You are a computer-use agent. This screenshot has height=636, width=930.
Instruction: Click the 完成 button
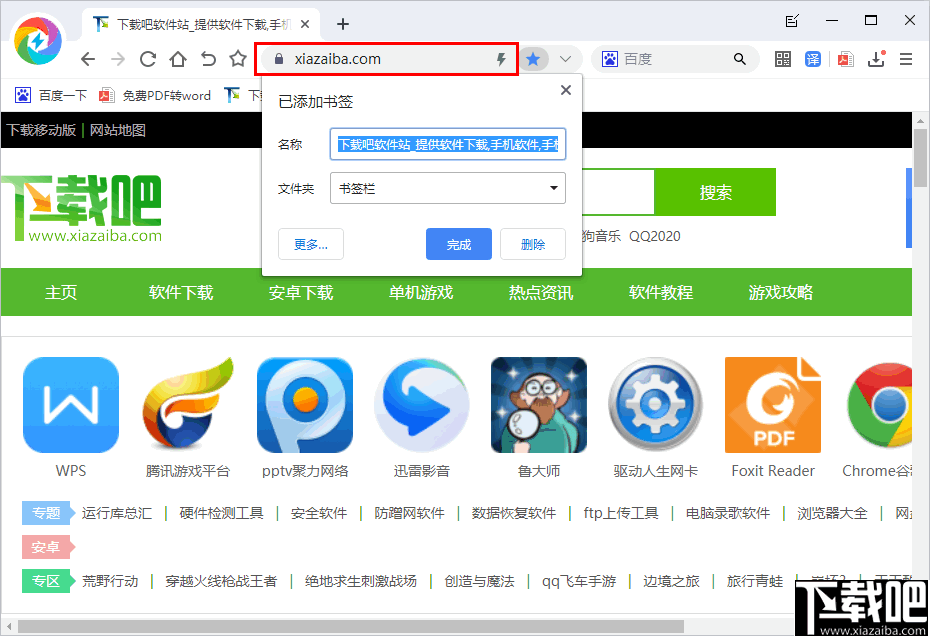(458, 244)
